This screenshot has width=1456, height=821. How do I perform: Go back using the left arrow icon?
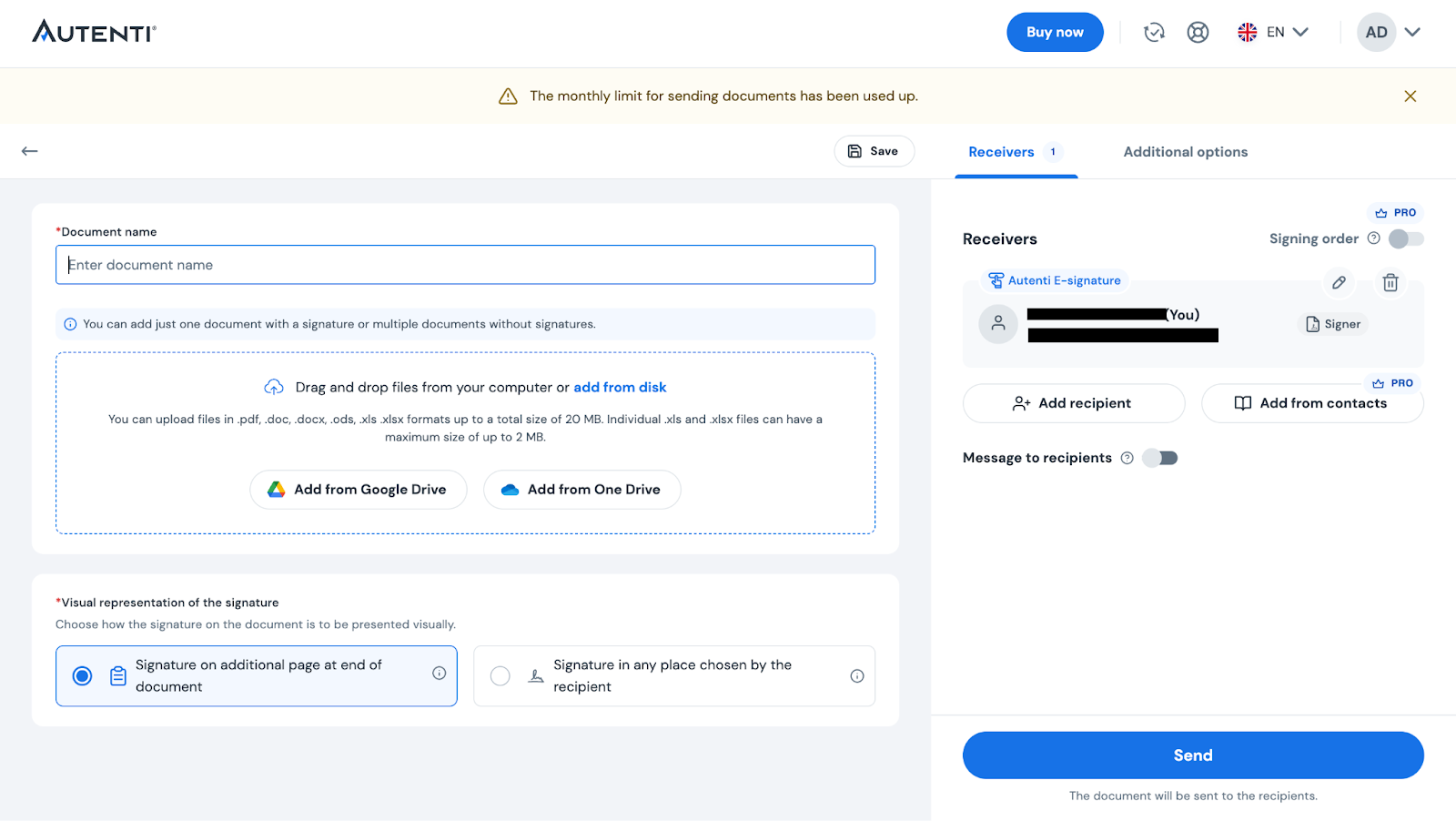(x=30, y=151)
